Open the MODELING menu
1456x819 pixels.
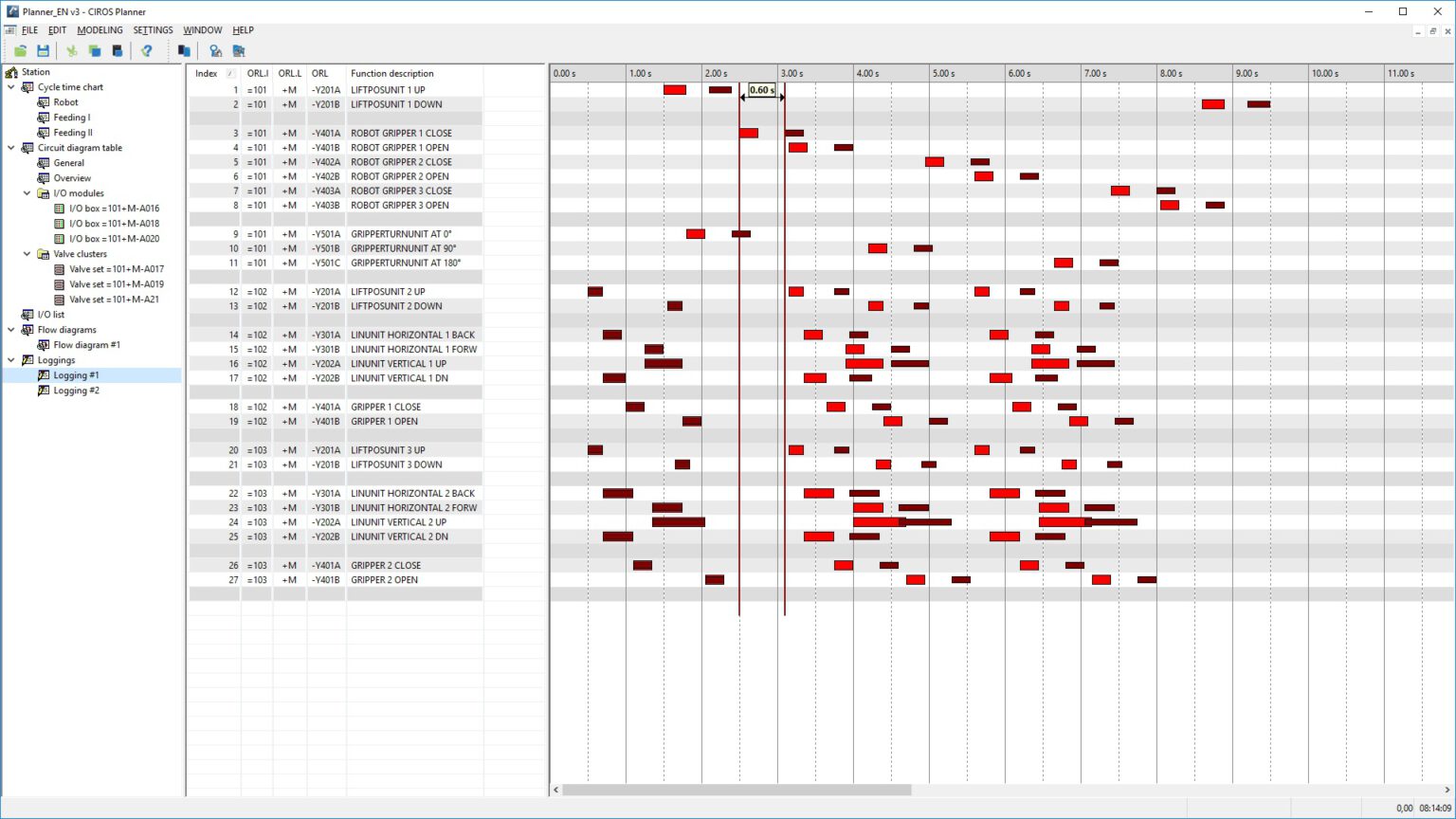coord(100,30)
